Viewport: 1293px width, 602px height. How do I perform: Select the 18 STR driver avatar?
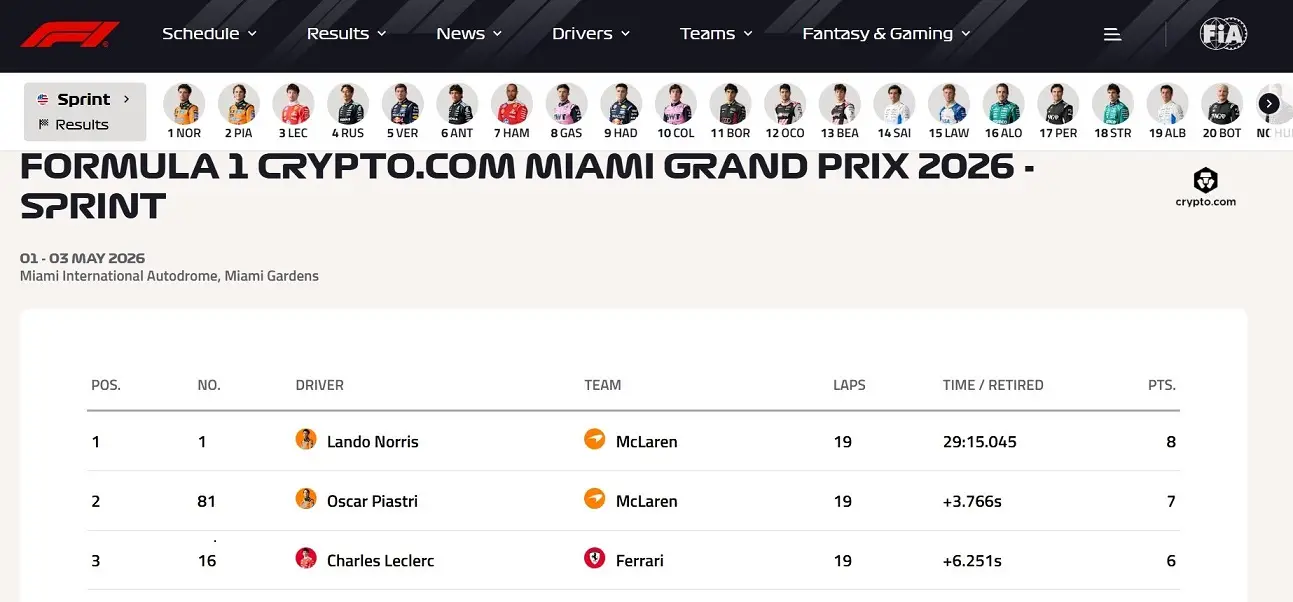point(1113,104)
